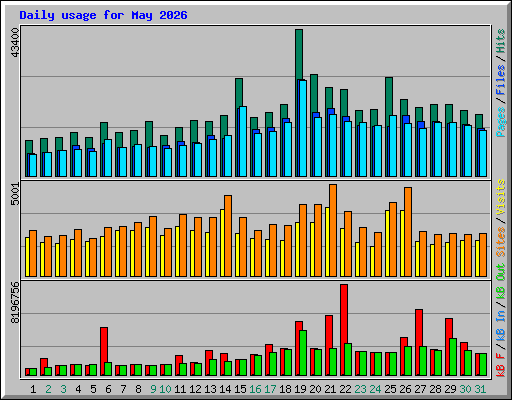Click day 20 on the x-axis
Screen dimensions: 512x400
[x=315, y=389]
